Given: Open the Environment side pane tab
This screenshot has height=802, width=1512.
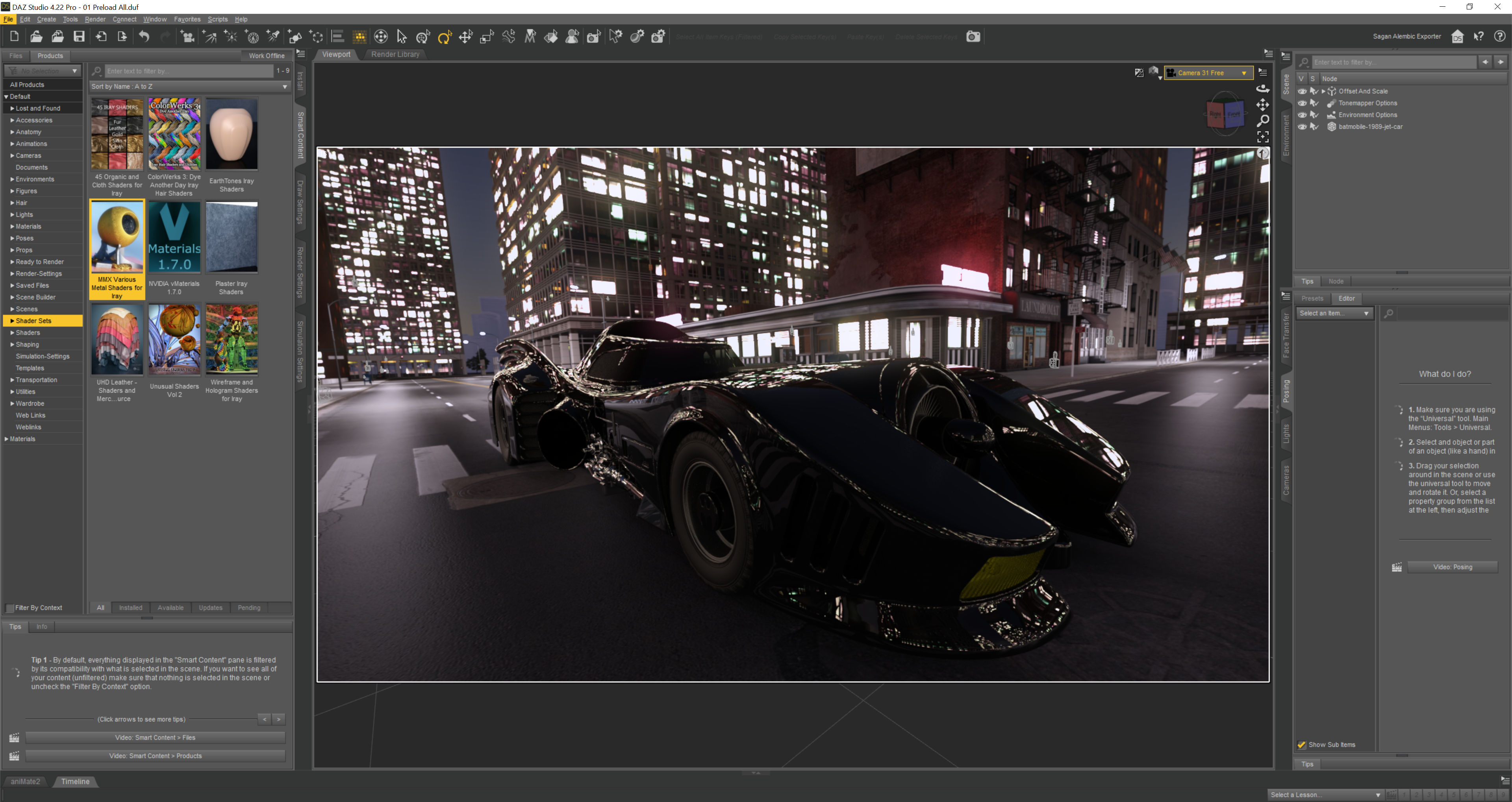Looking at the screenshot, I should (x=1286, y=135).
